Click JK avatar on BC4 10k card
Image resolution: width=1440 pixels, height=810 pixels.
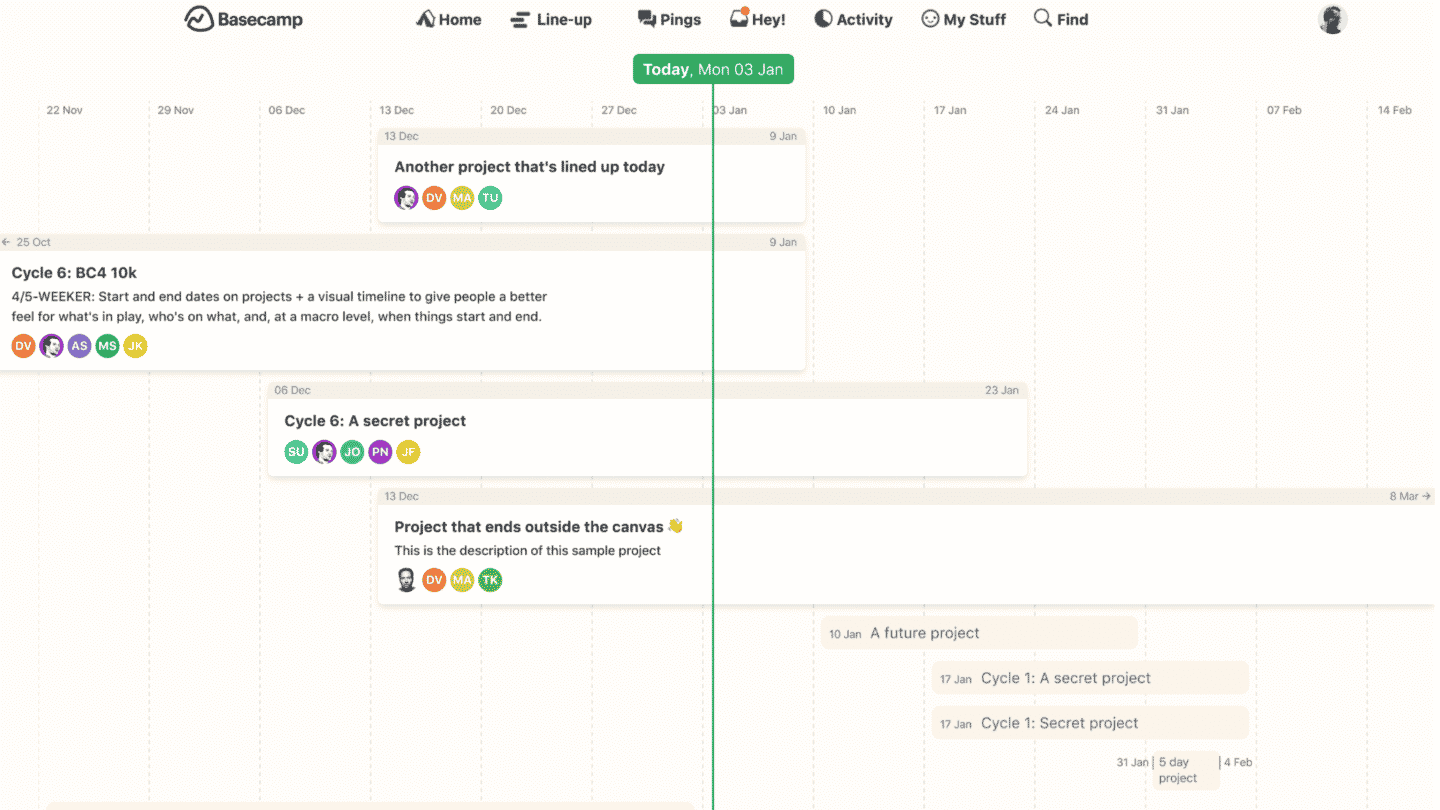click(135, 346)
